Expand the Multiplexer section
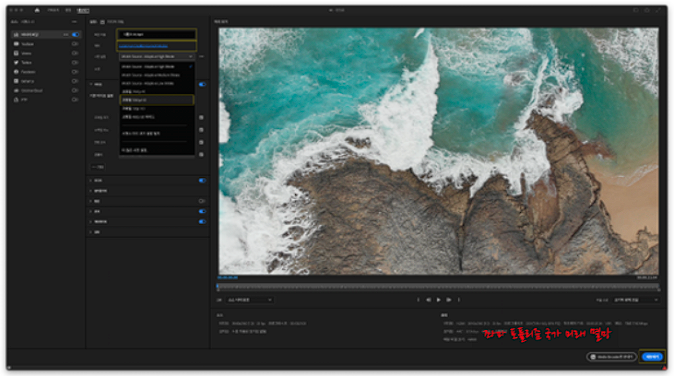674x378 pixels. point(91,191)
